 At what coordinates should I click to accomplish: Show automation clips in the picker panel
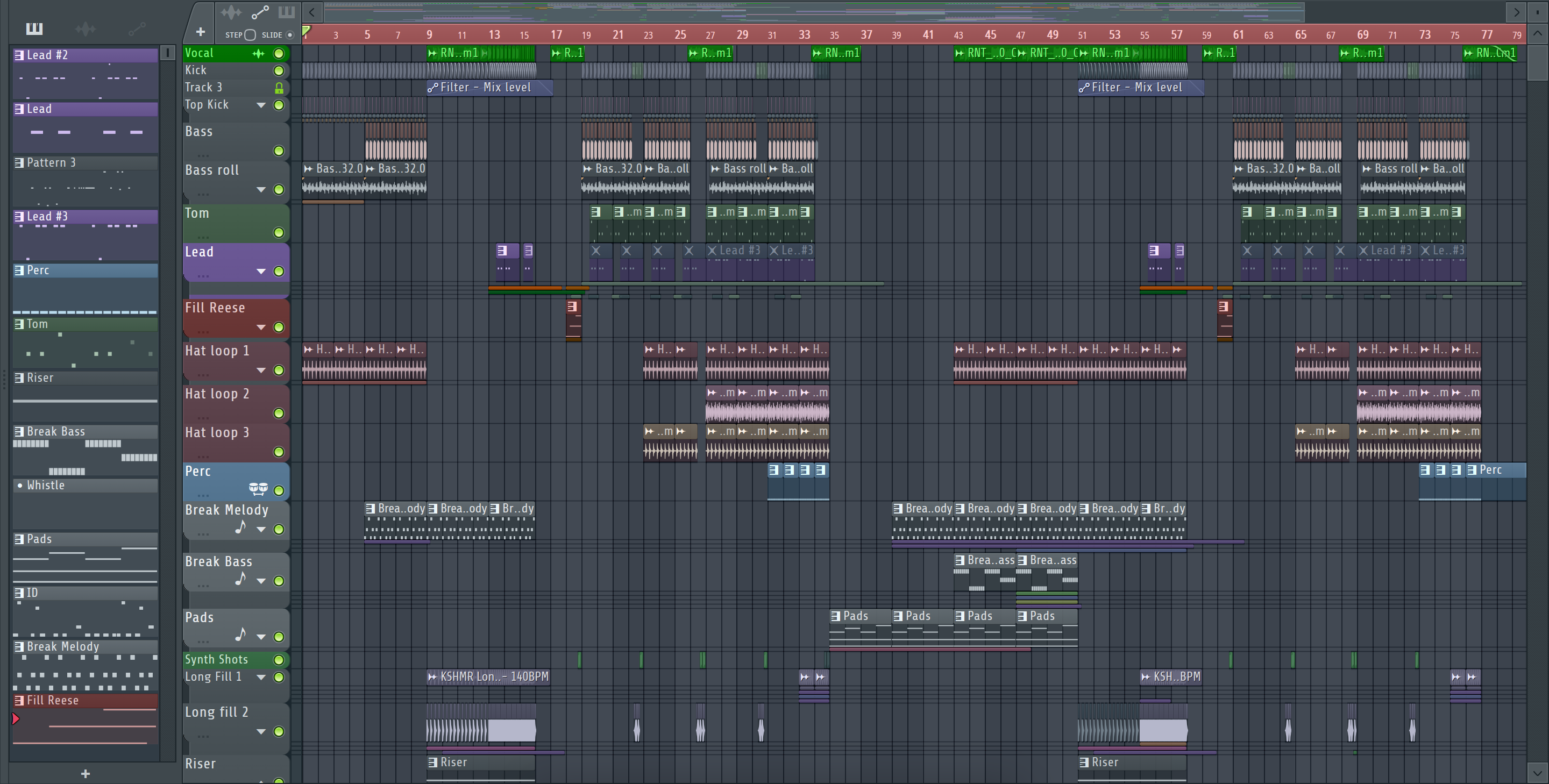coord(137,28)
